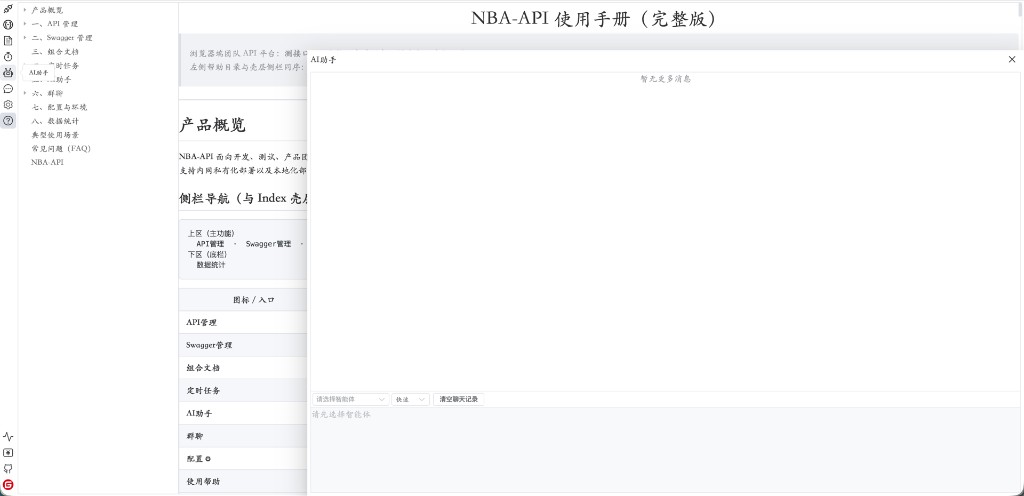Select 八、数据统计 in the help tree
1024x496 pixels.
pos(56,121)
